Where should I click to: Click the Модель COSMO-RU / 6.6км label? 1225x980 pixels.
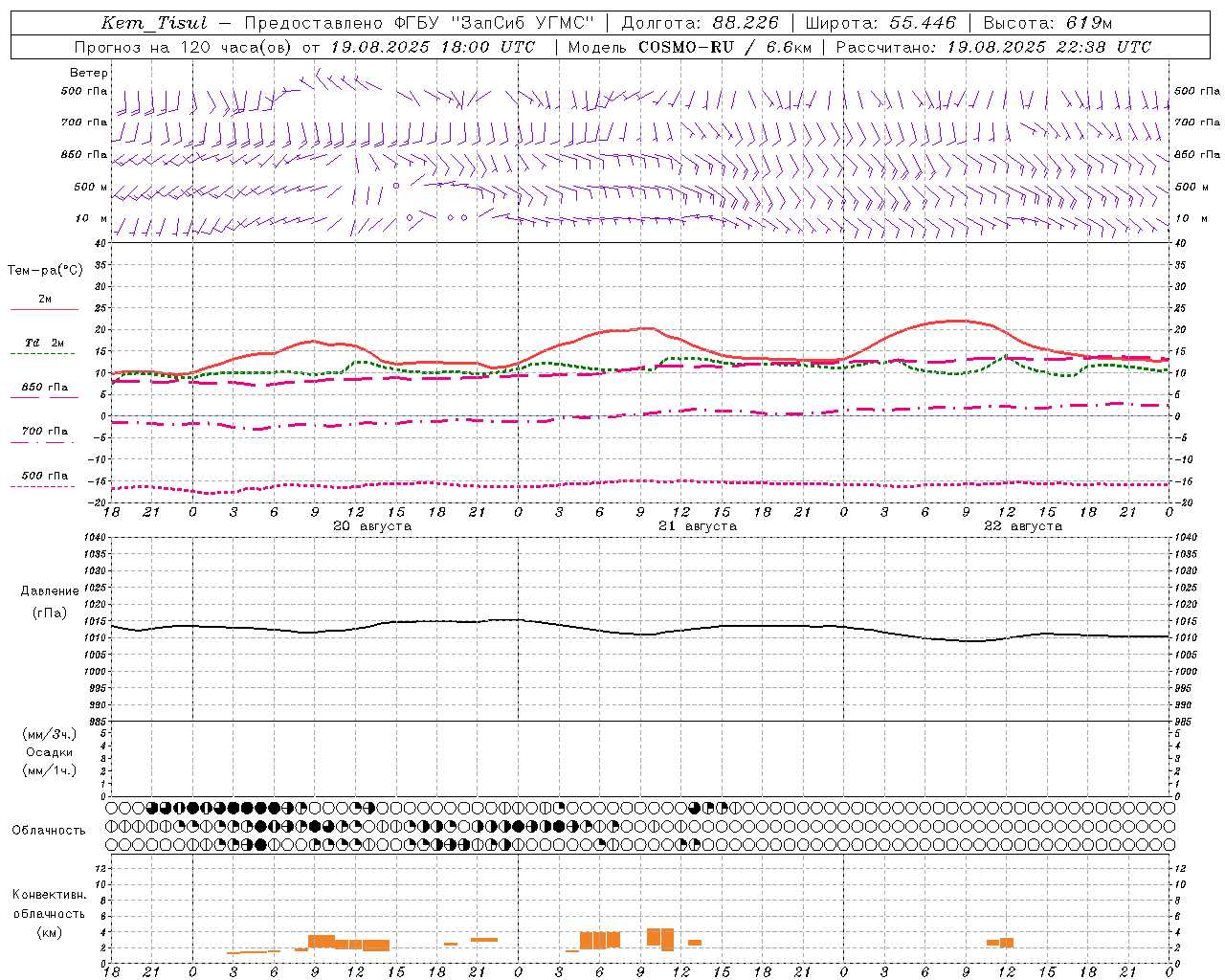click(x=689, y=47)
